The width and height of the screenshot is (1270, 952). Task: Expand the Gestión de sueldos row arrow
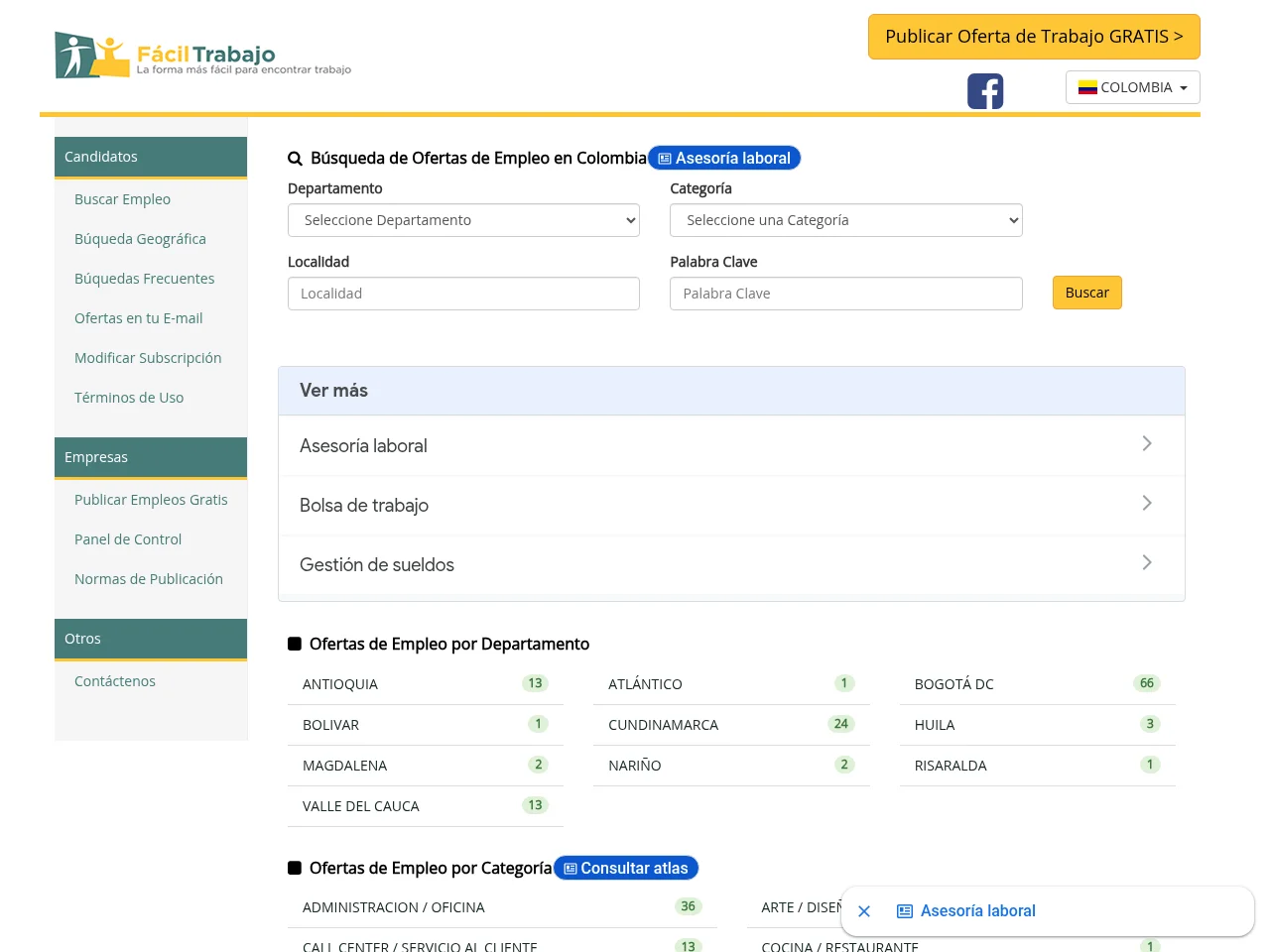pos(1147,562)
